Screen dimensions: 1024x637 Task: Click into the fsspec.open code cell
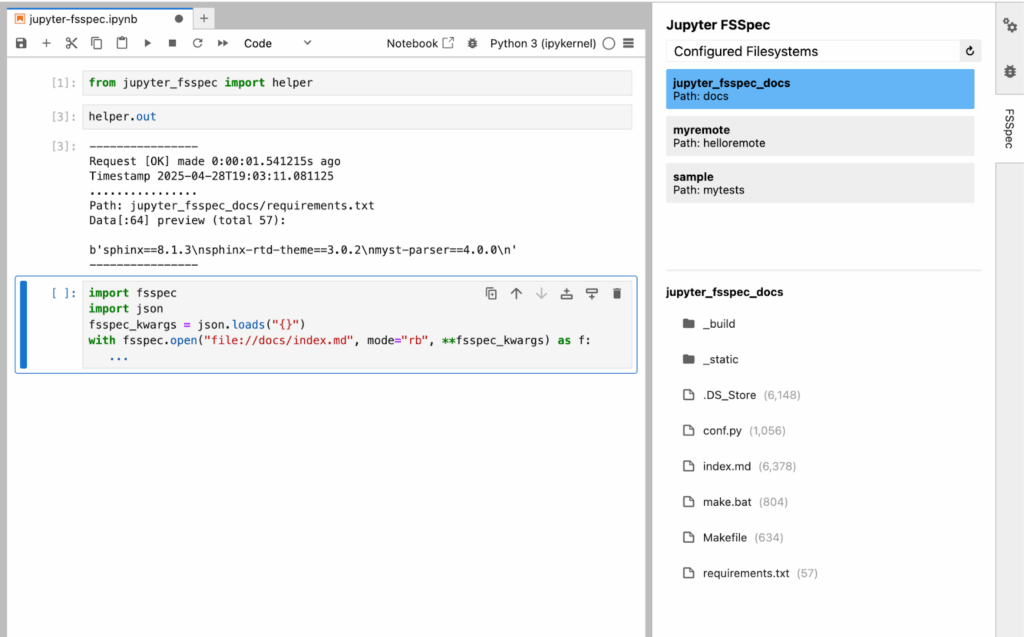(x=357, y=325)
